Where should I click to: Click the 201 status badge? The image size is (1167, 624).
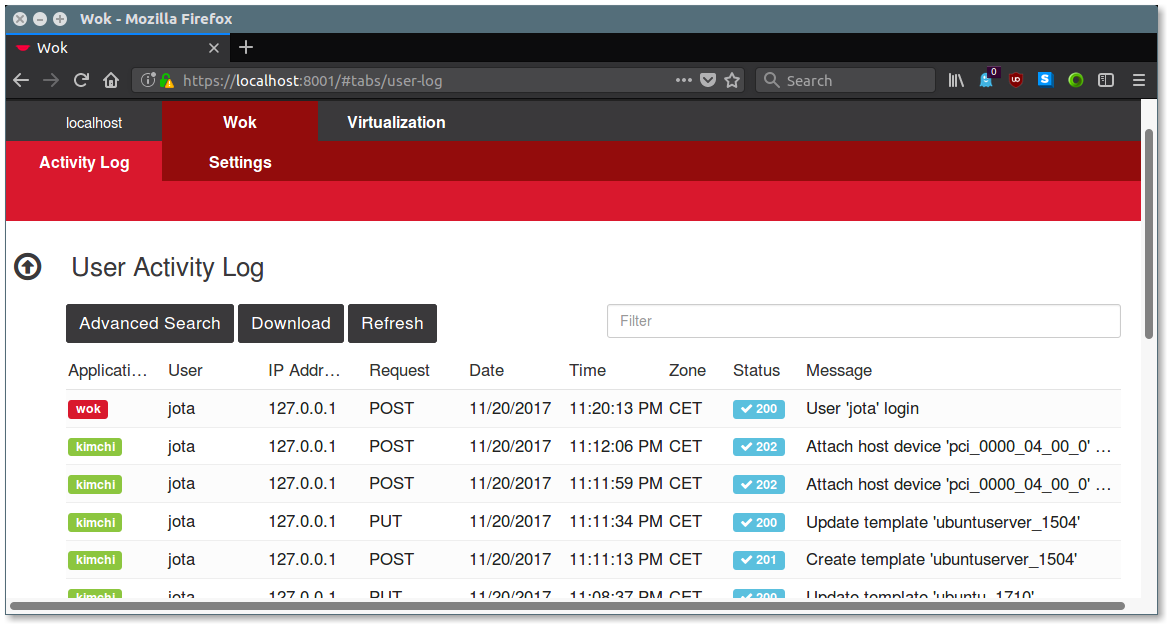tap(758, 560)
